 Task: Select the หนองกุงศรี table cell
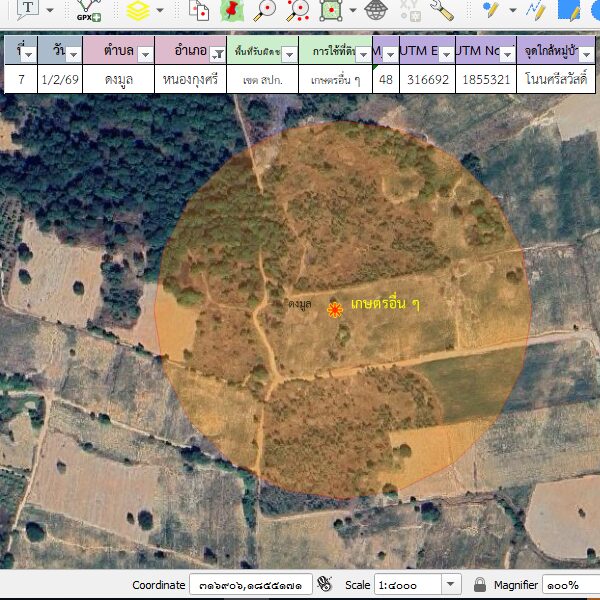coord(190,79)
